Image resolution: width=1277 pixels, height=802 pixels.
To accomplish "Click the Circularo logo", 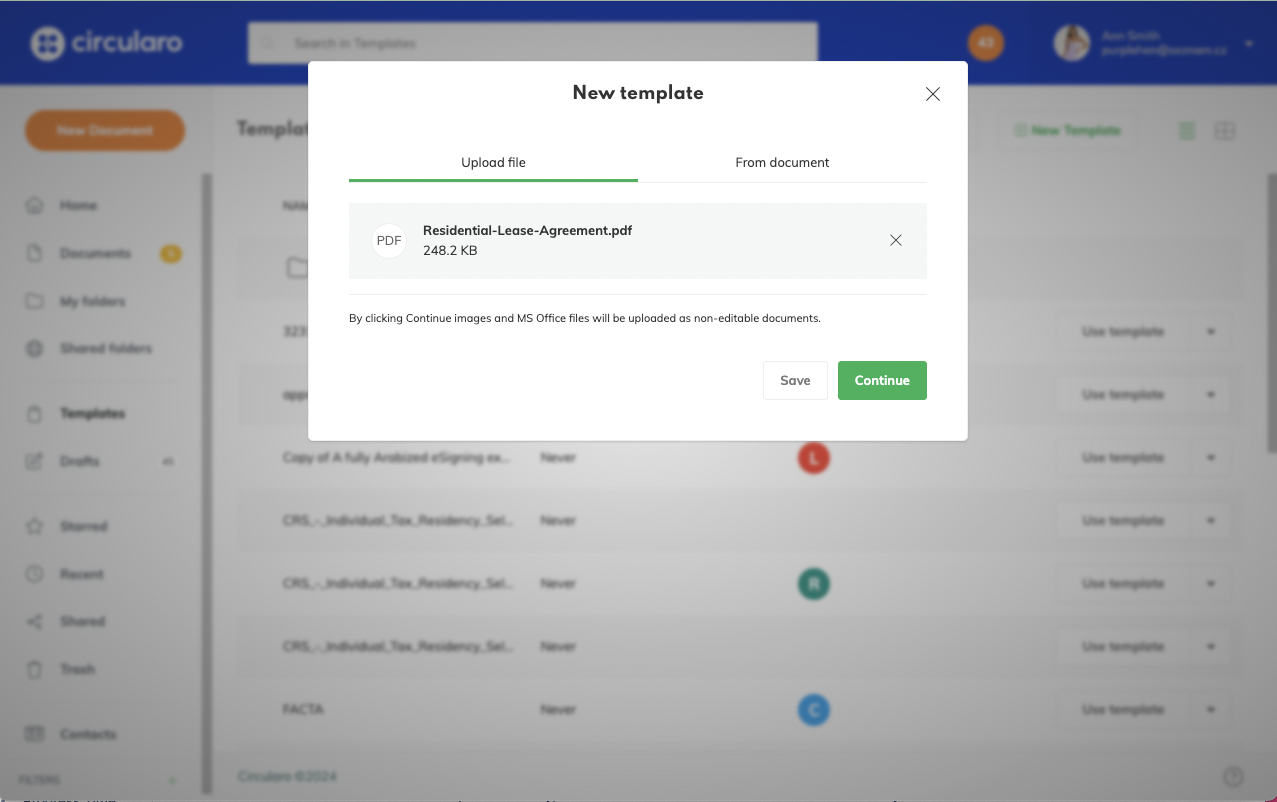I will [x=106, y=43].
